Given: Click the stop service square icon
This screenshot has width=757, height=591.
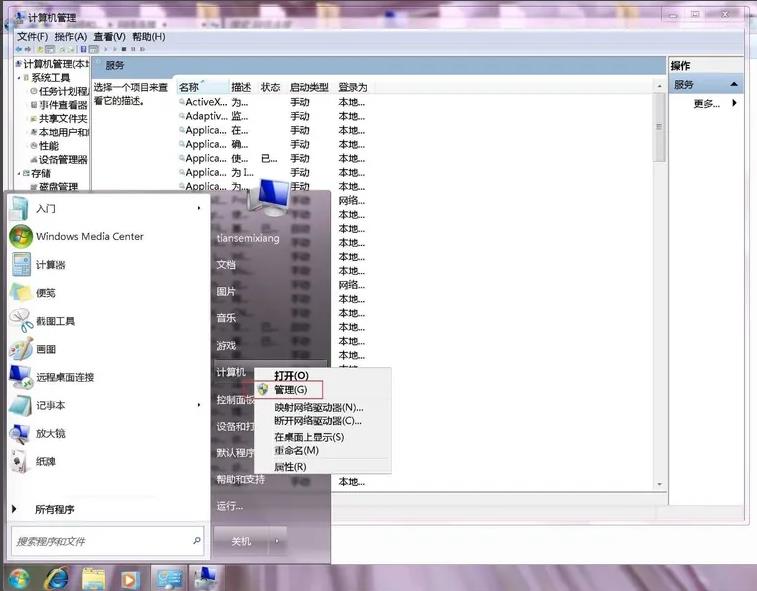Looking at the screenshot, I should tap(124, 49).
